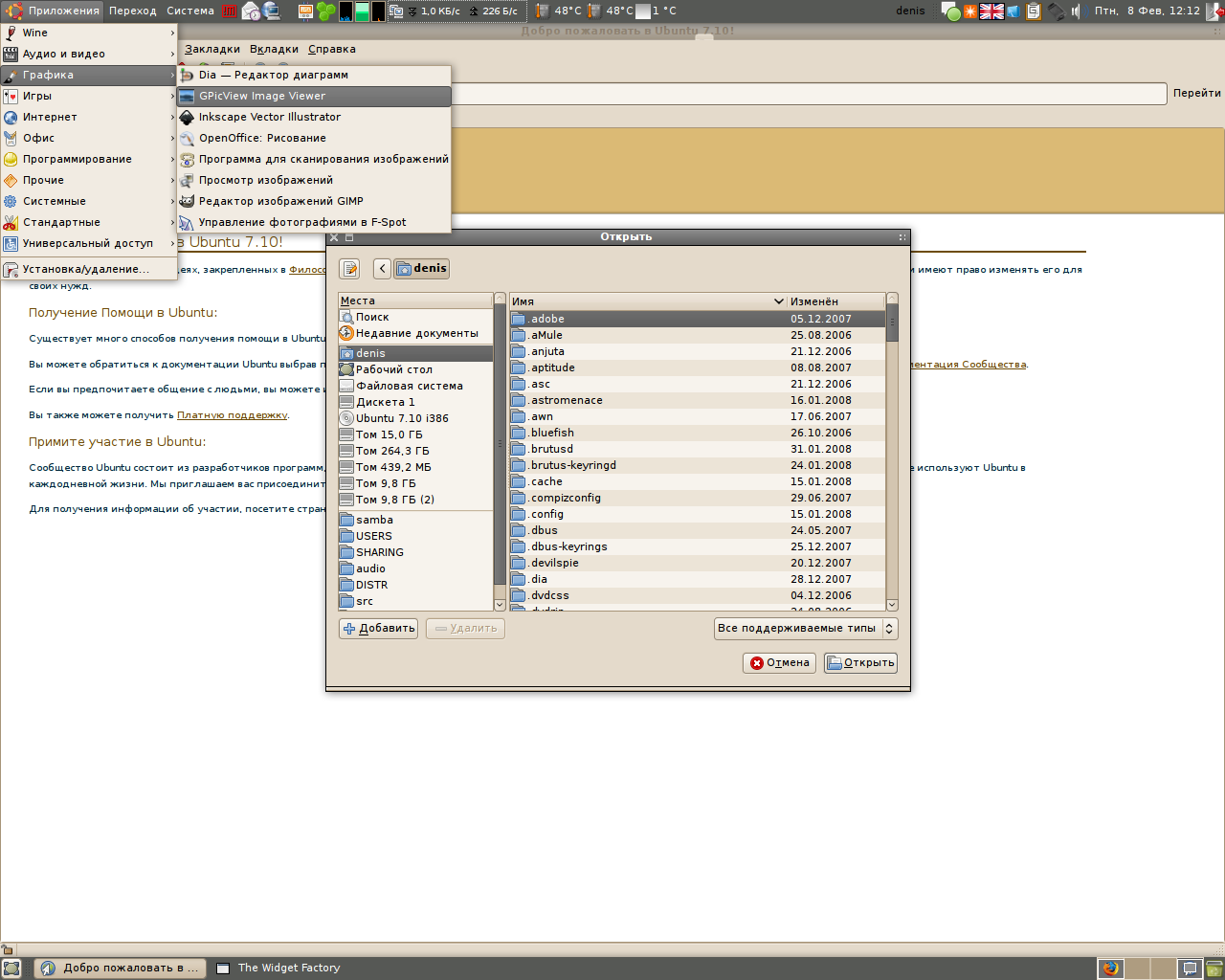Image resolution: width=1225 pixels, height=980 pixels.
Task: Select F-Spot photo management entry
Action: (314, 222)
